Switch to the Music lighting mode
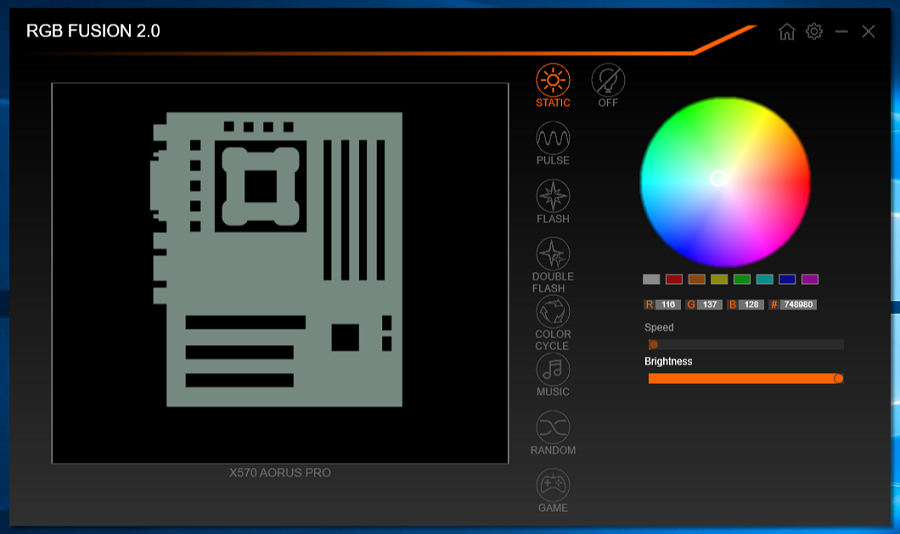 click(x=553, y=375)
